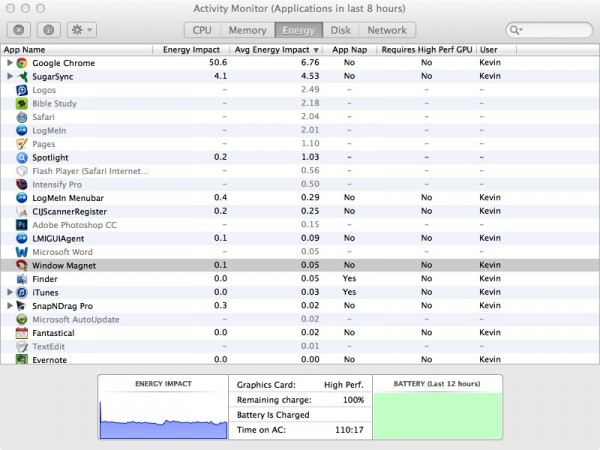
Task: Click the Finder icon in list
Action: [22, 279]
